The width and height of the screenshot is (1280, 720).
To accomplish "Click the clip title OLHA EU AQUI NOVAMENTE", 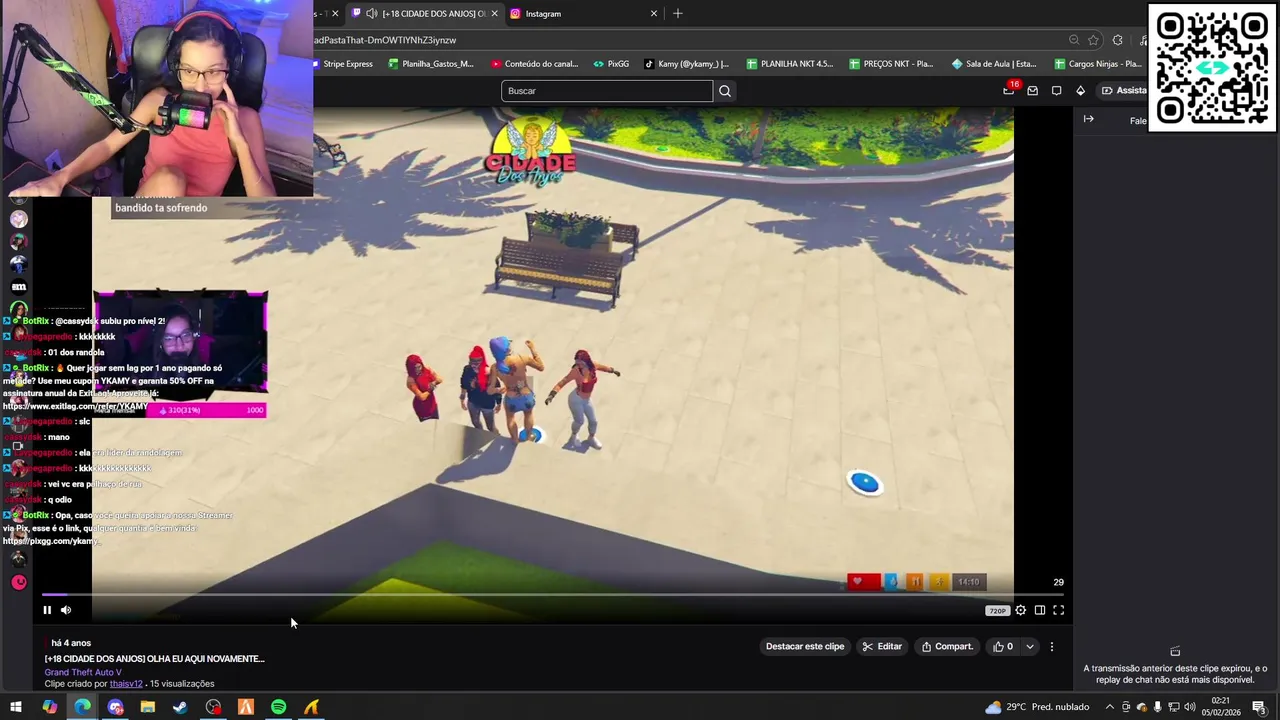I will pos(155,659).
